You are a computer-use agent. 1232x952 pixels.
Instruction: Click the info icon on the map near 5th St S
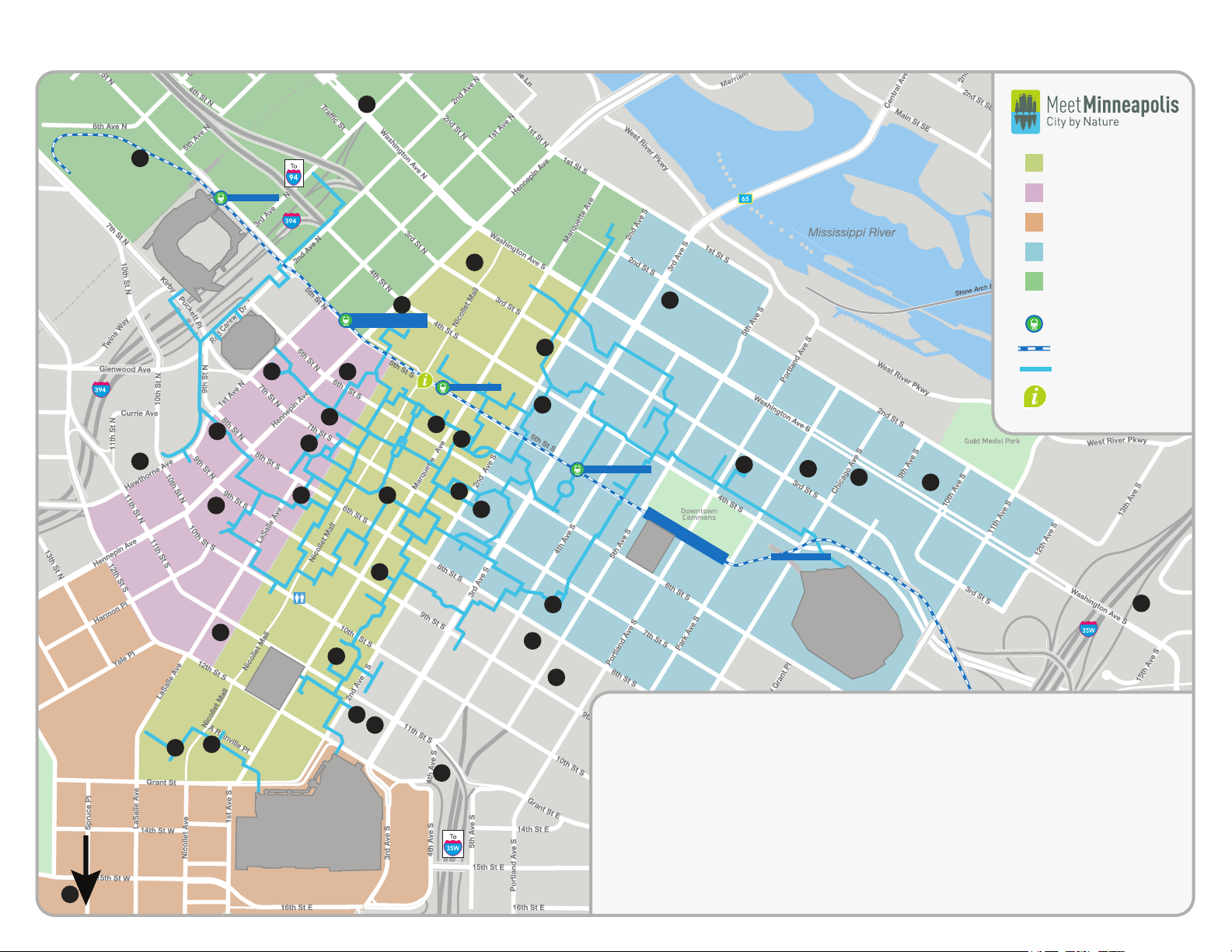[424, 381]
